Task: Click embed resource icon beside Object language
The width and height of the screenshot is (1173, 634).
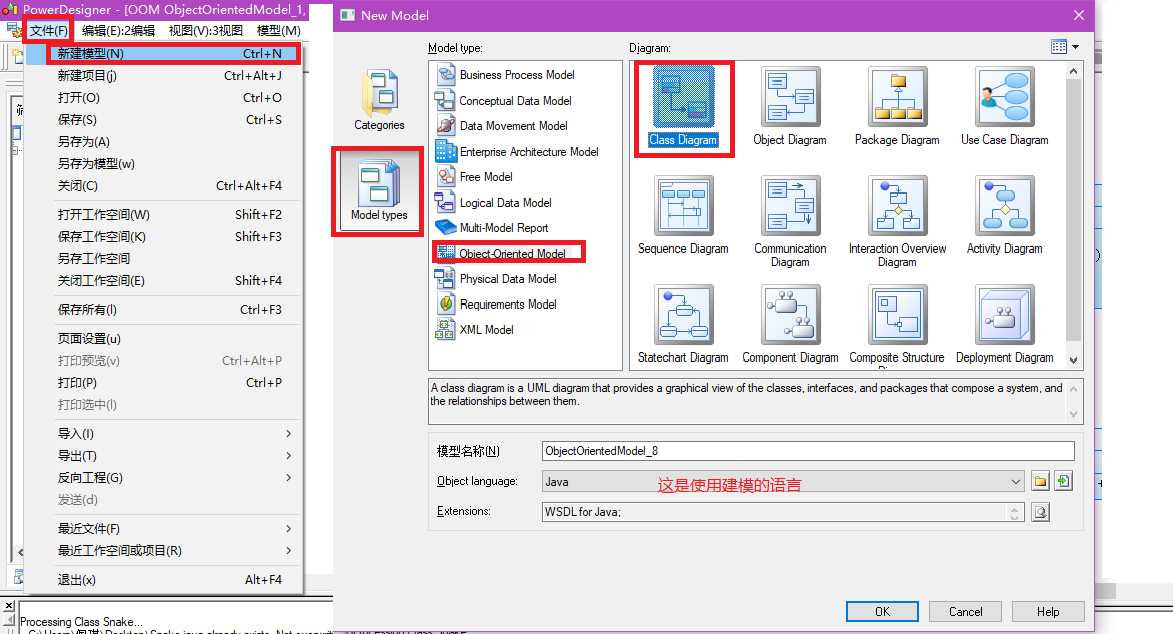Action: pos(1063,481)
